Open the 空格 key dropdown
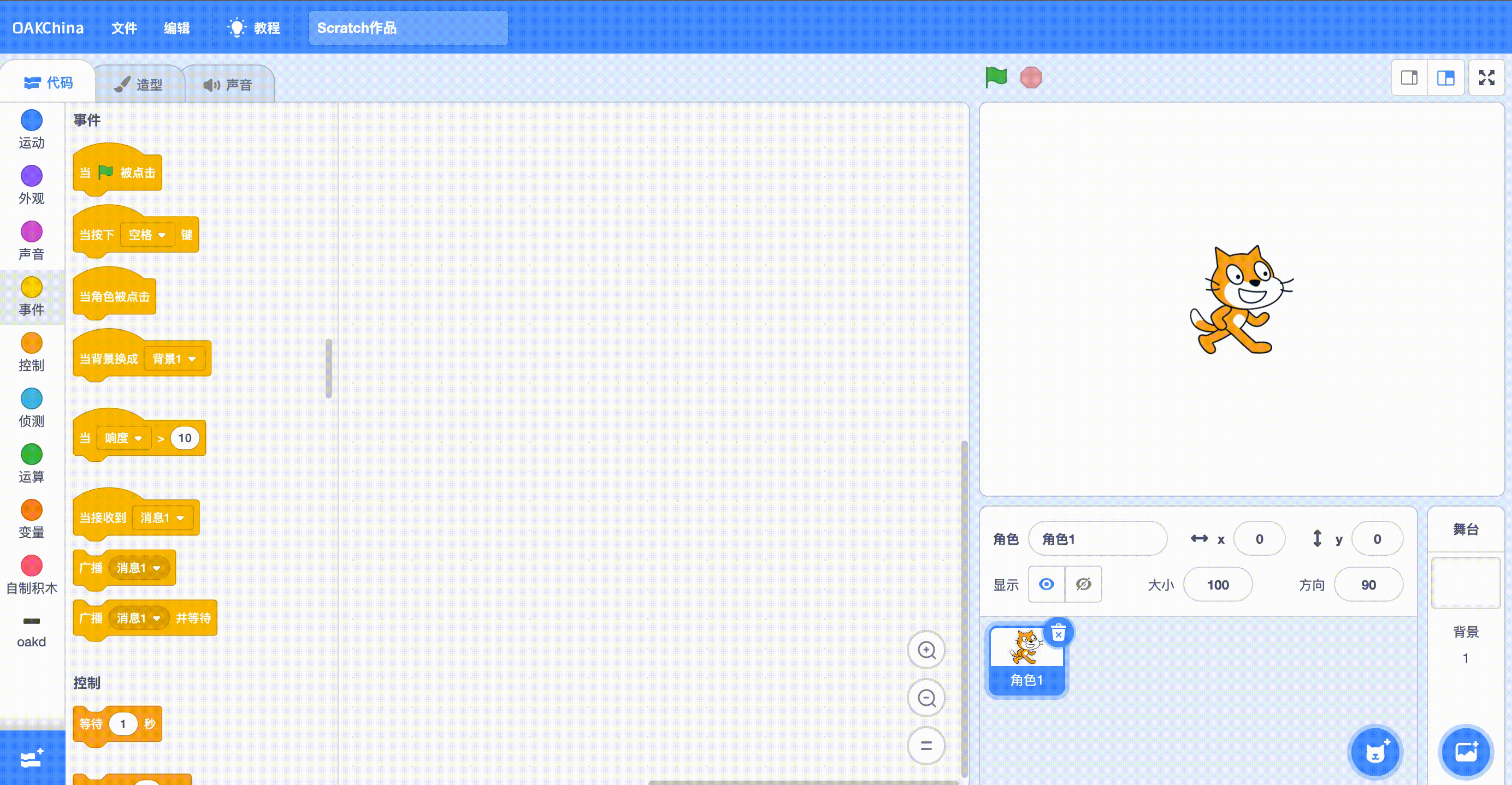The image size is (1512, 785). point(147,235)
